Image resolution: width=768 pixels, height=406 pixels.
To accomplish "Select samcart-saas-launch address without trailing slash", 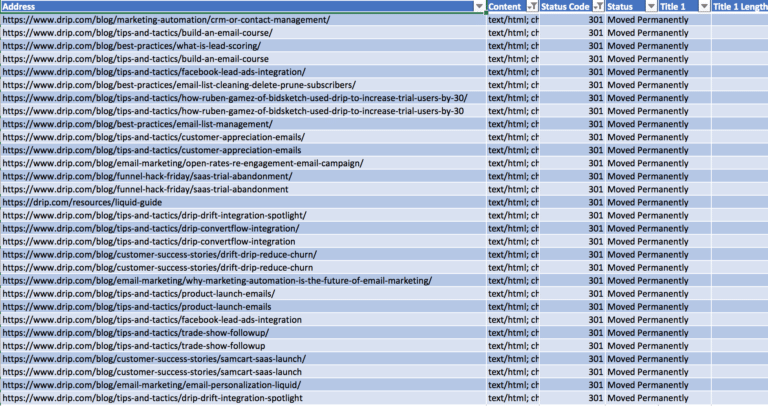I will (243, 372).
